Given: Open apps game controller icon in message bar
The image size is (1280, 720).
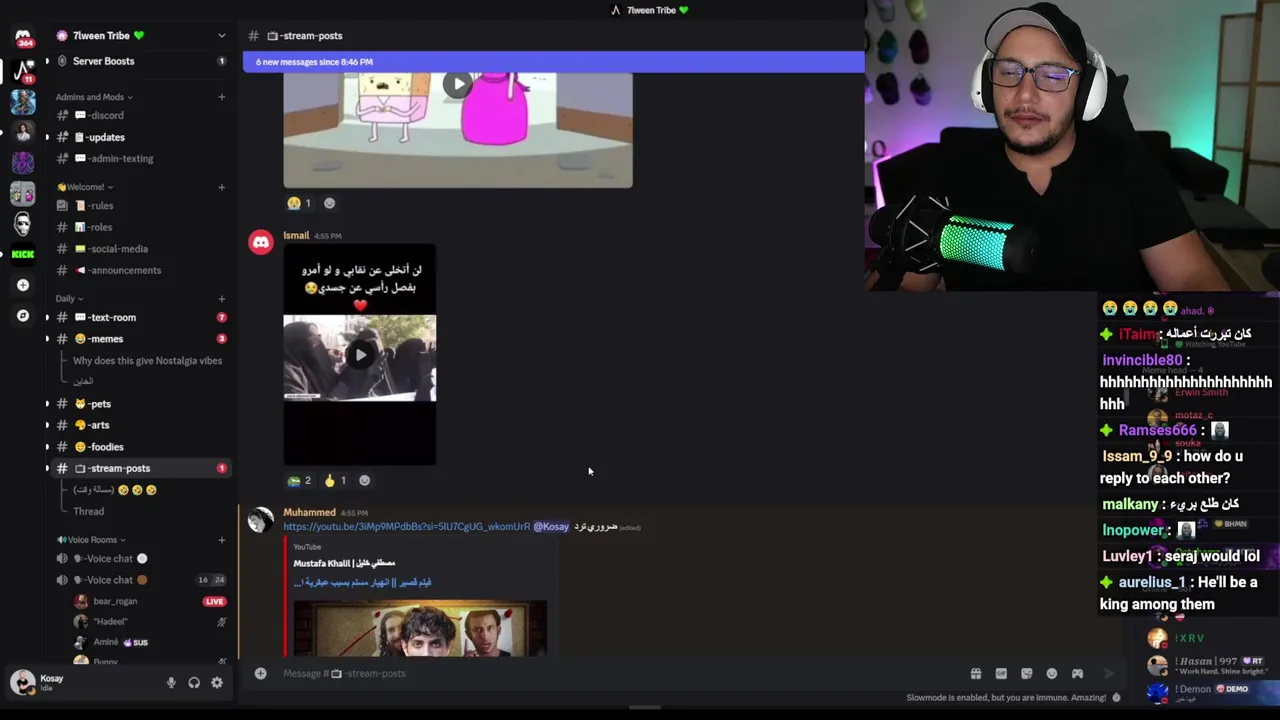Looking at the screenshot, I should 1077,674.
